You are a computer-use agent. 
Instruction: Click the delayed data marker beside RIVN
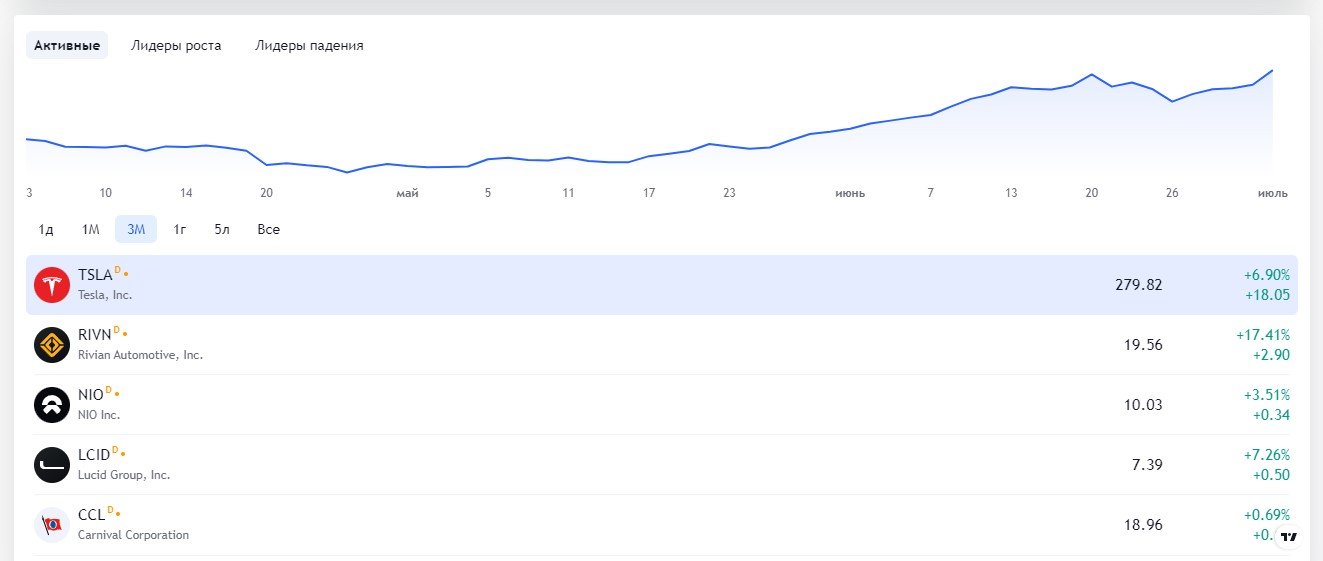point(117,331)
